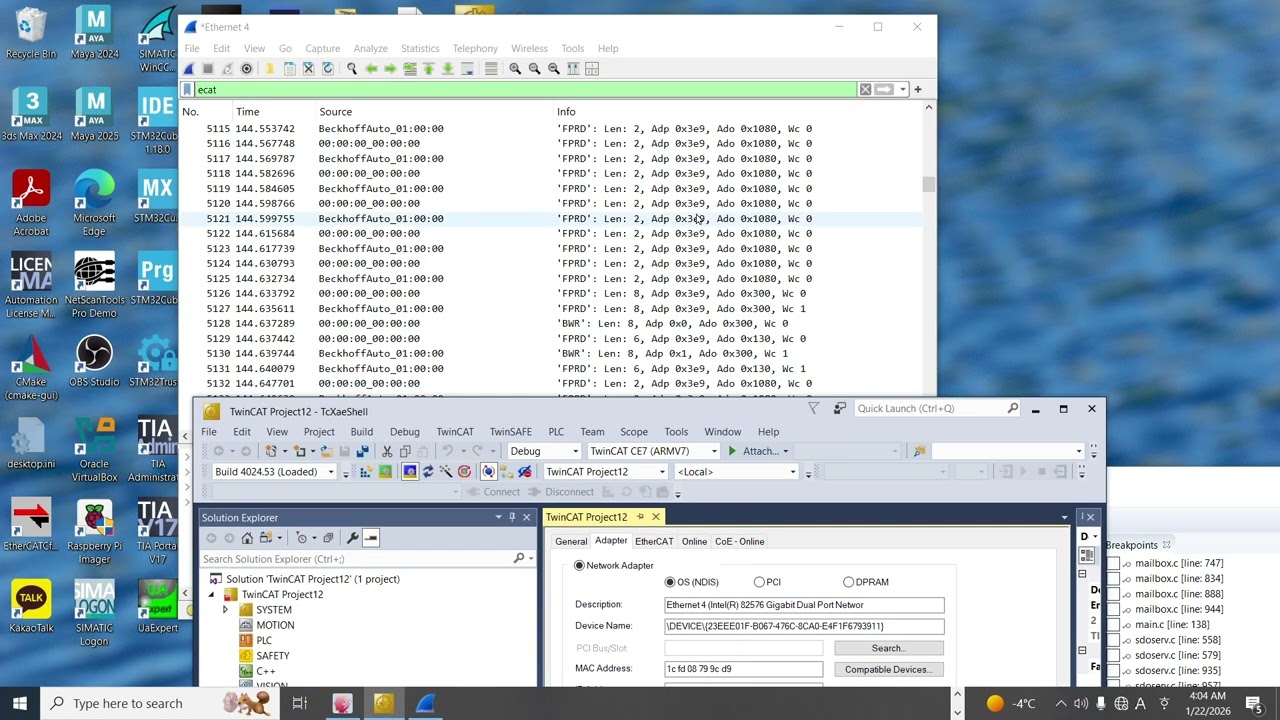This screenshot has width=1280, height=720.
Task: Click Wireshark Time column header
Action: [x=247, y=112]
